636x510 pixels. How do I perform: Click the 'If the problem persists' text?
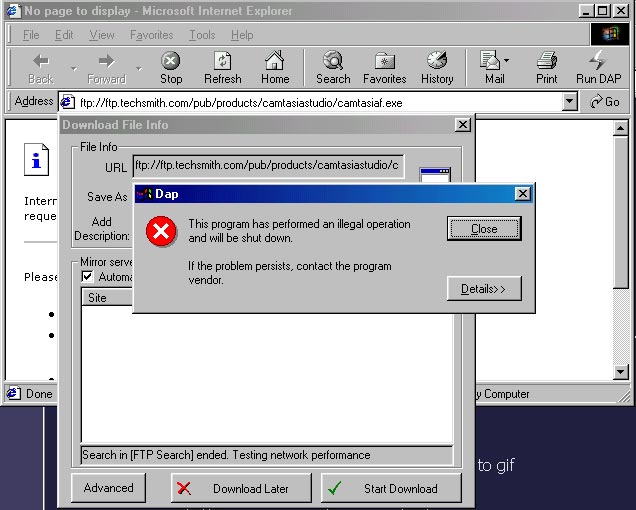click(290, 273)
